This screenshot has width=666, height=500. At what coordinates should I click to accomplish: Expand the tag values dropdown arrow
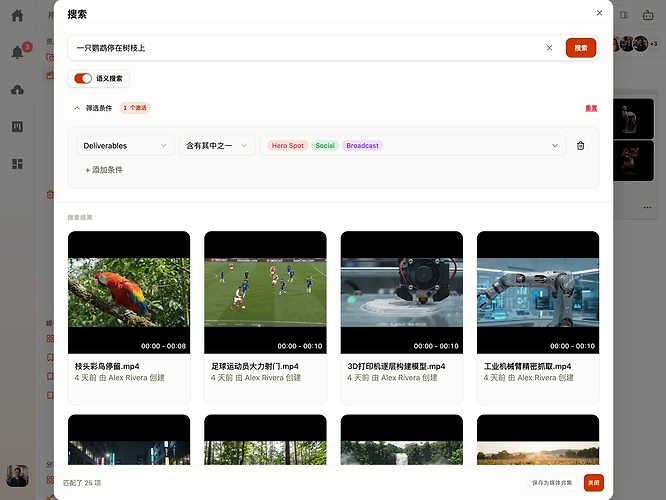tap(555, 146)
